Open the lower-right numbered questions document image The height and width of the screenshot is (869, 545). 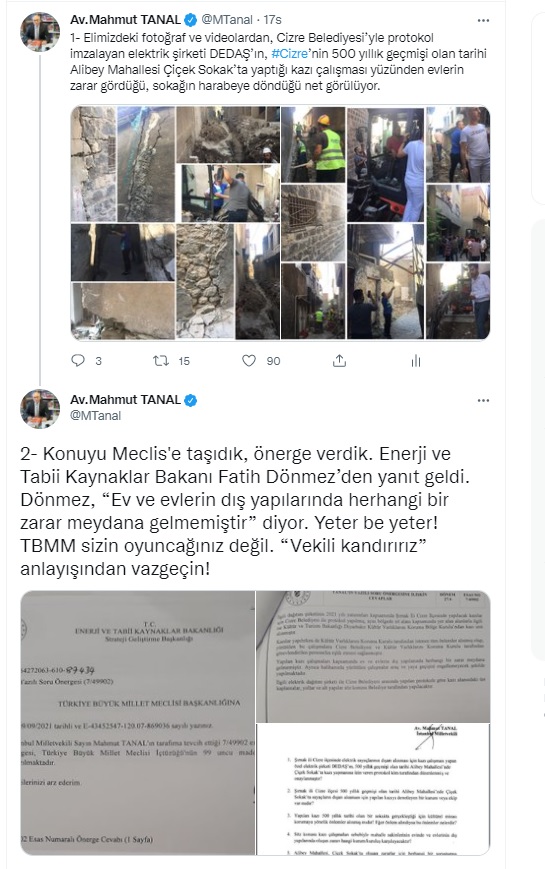373,789
